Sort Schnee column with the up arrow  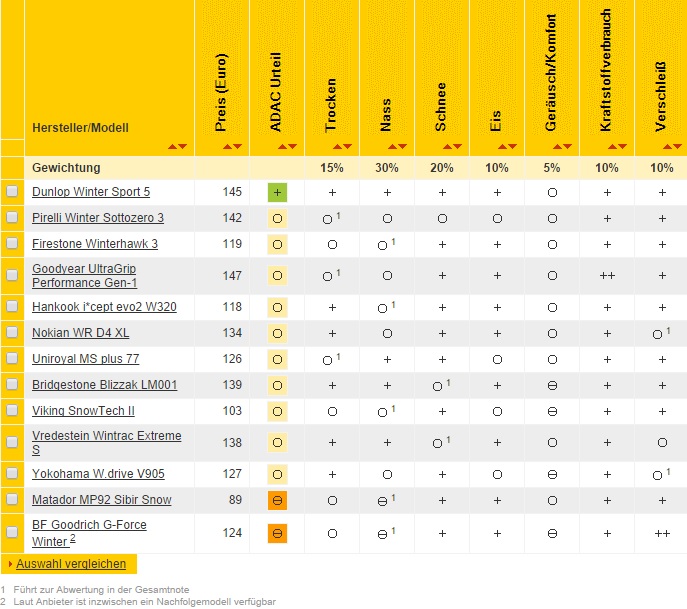[447, 146]
